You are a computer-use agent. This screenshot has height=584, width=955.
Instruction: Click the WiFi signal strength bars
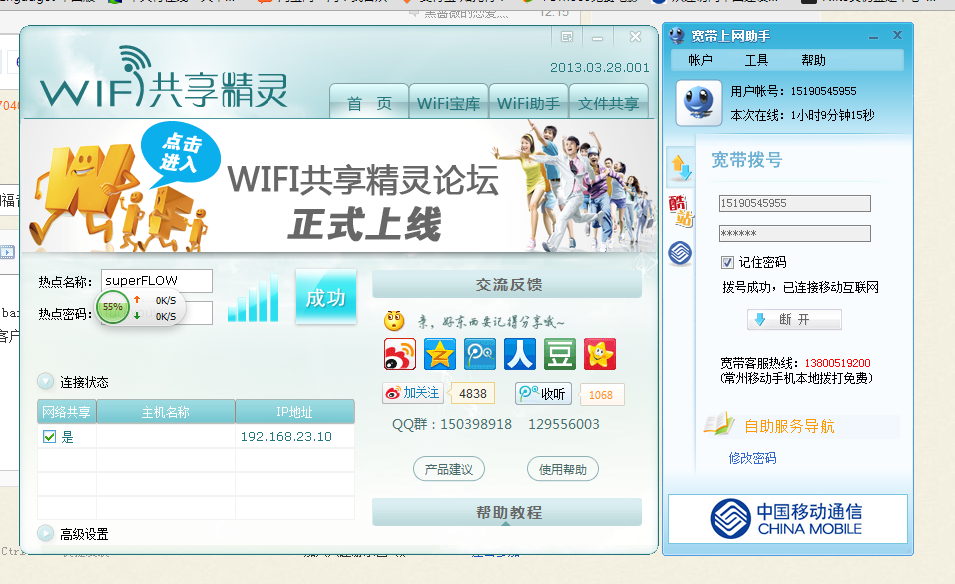pos(253,298)
